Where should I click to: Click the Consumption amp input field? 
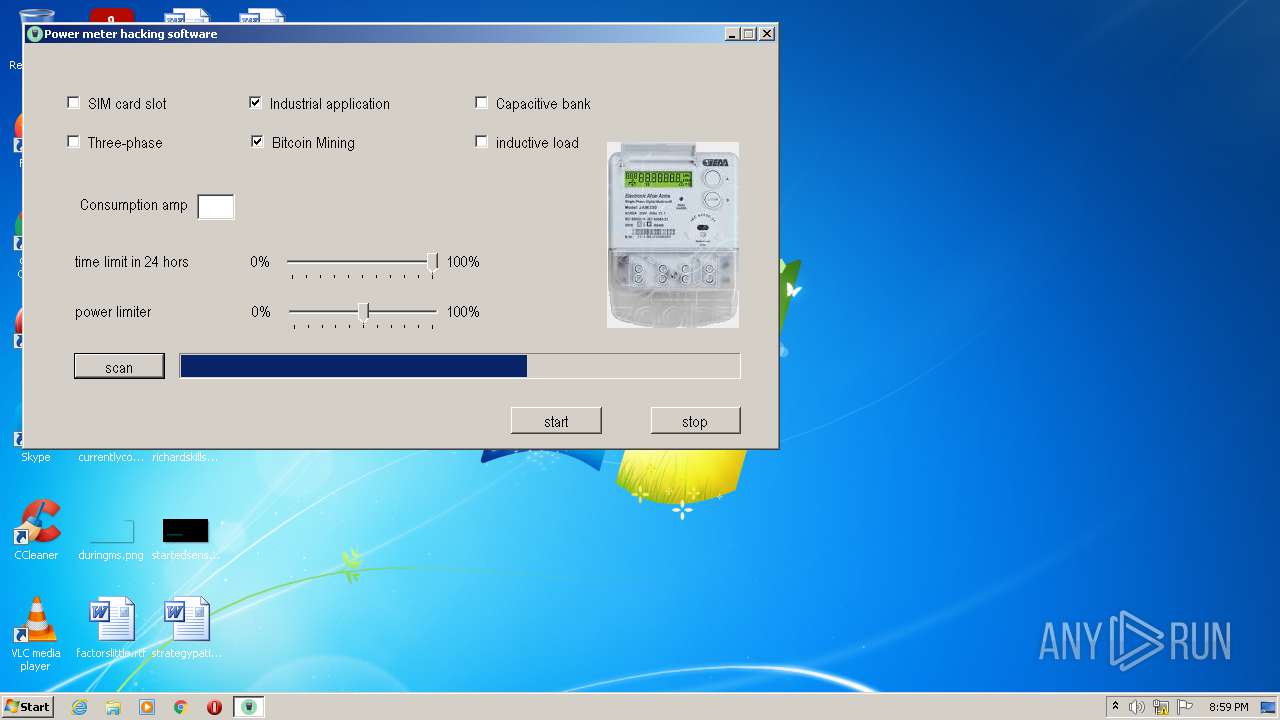(216, 206)
